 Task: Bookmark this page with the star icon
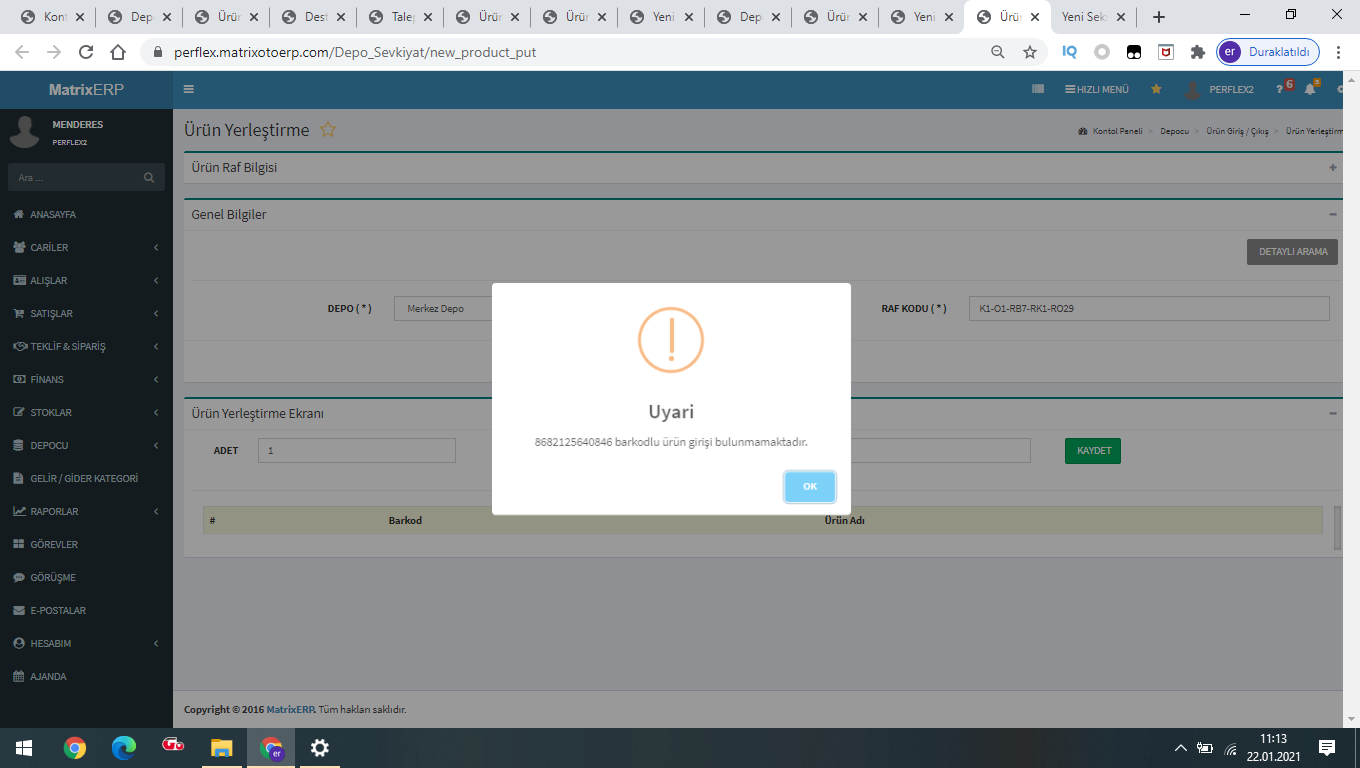click(1029, 52)
